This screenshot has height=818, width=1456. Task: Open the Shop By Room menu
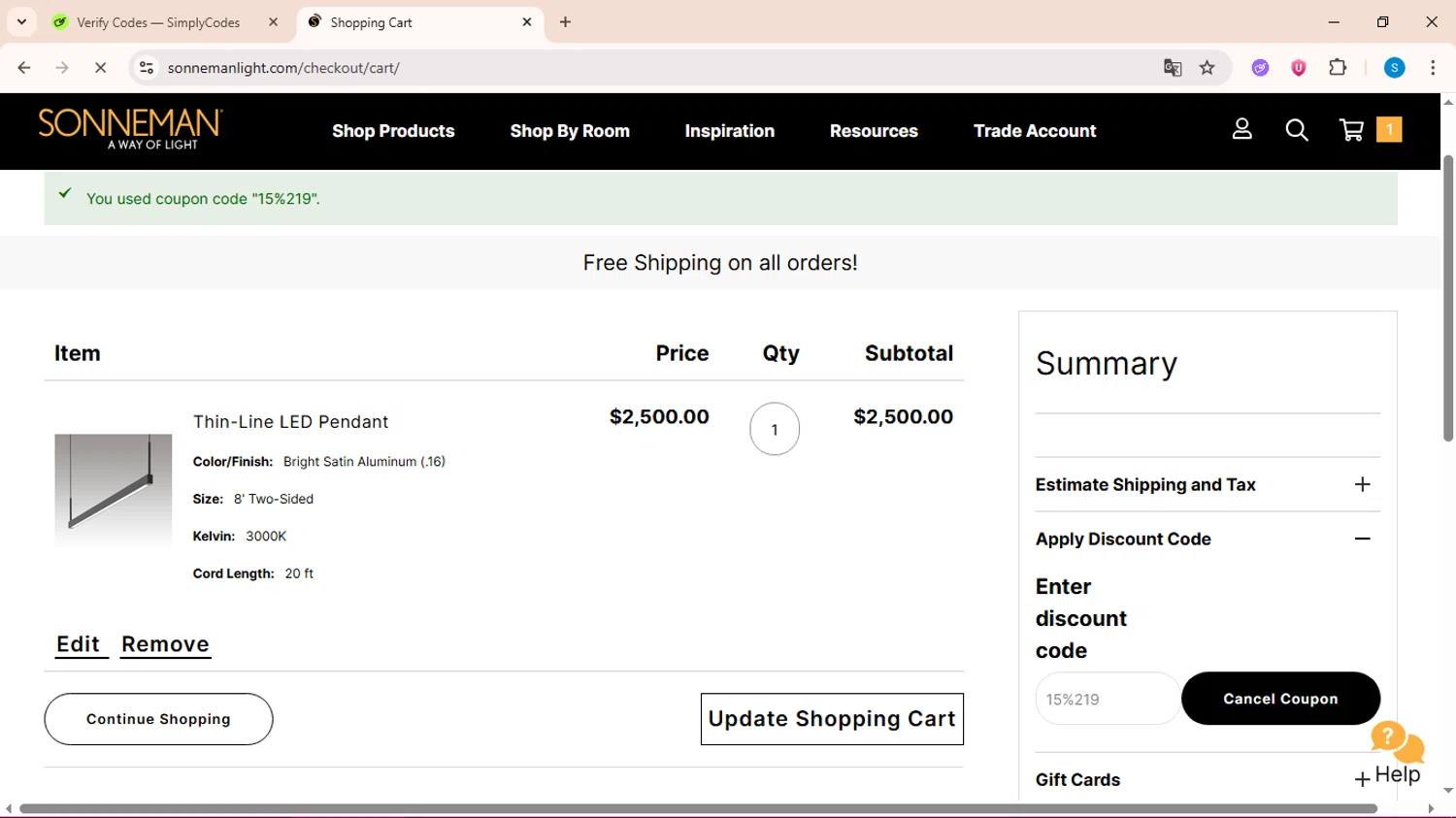click(x=570, y=131)
